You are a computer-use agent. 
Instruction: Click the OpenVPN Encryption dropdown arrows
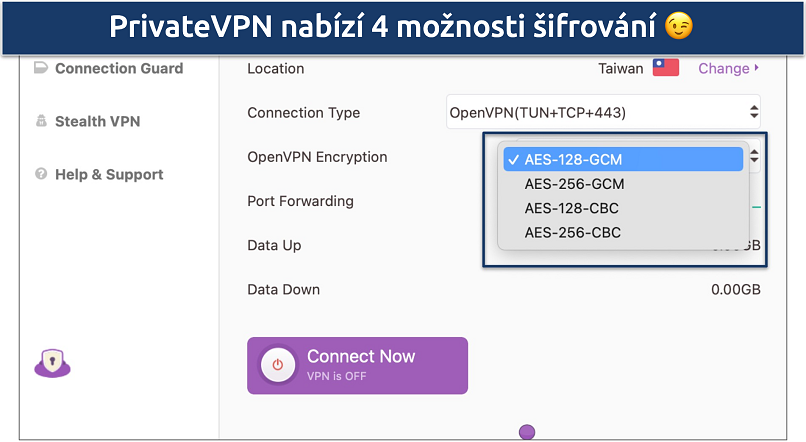(x=755, y=157)
